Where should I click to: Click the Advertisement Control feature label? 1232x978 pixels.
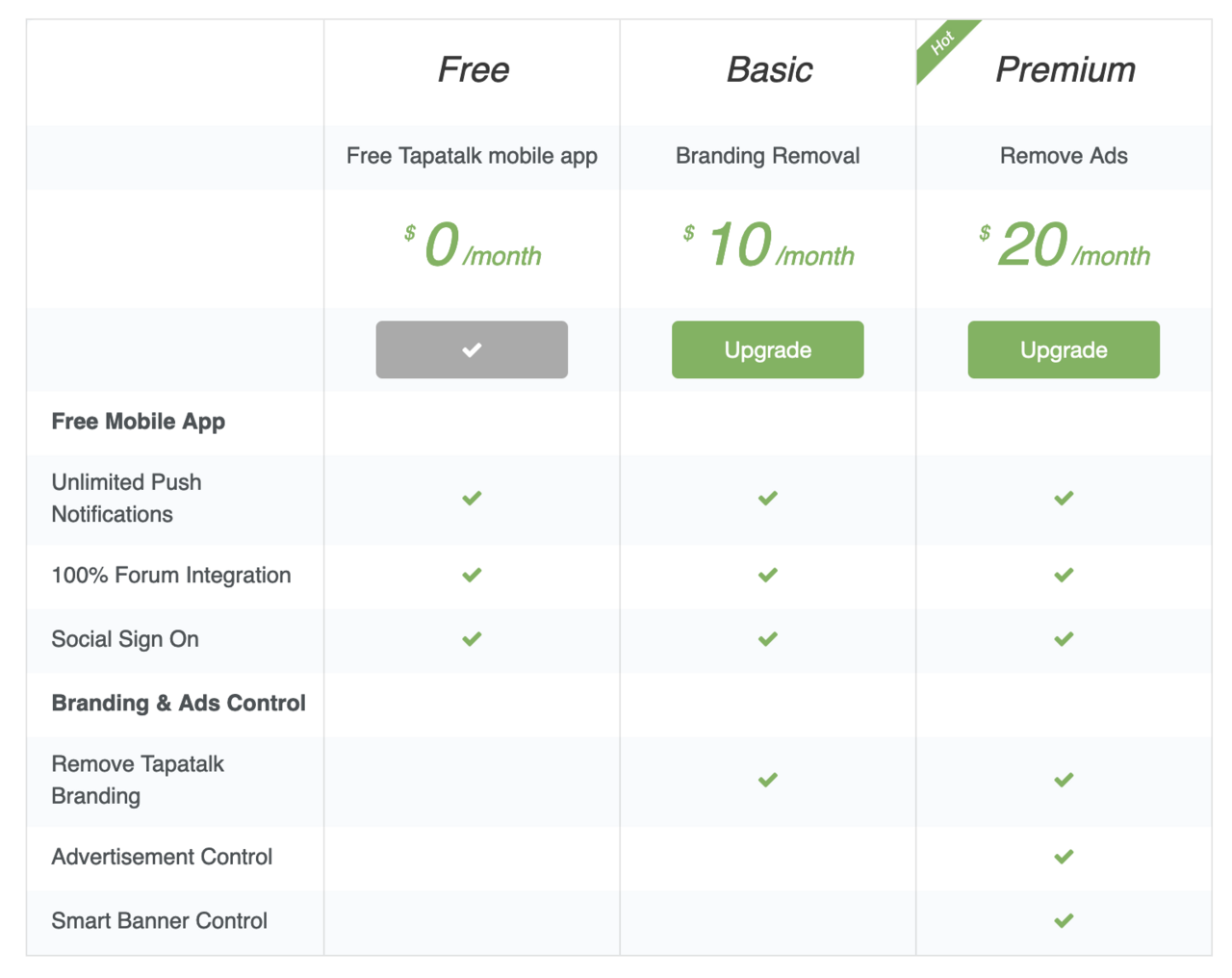[x=162, y=857]
